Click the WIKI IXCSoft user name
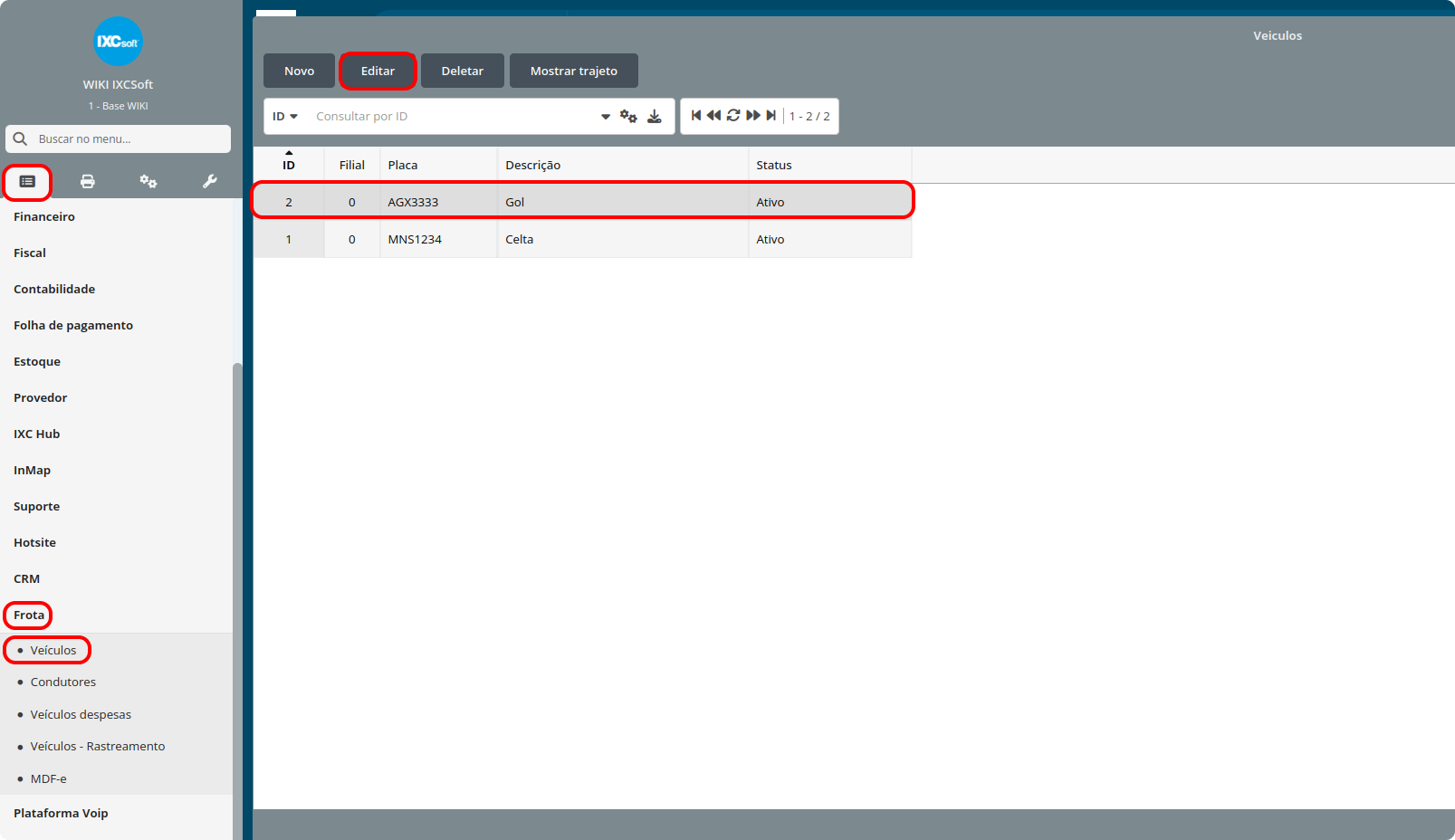Image resolution: width=1455 pixels, height=840 pixels. point(118,84)
